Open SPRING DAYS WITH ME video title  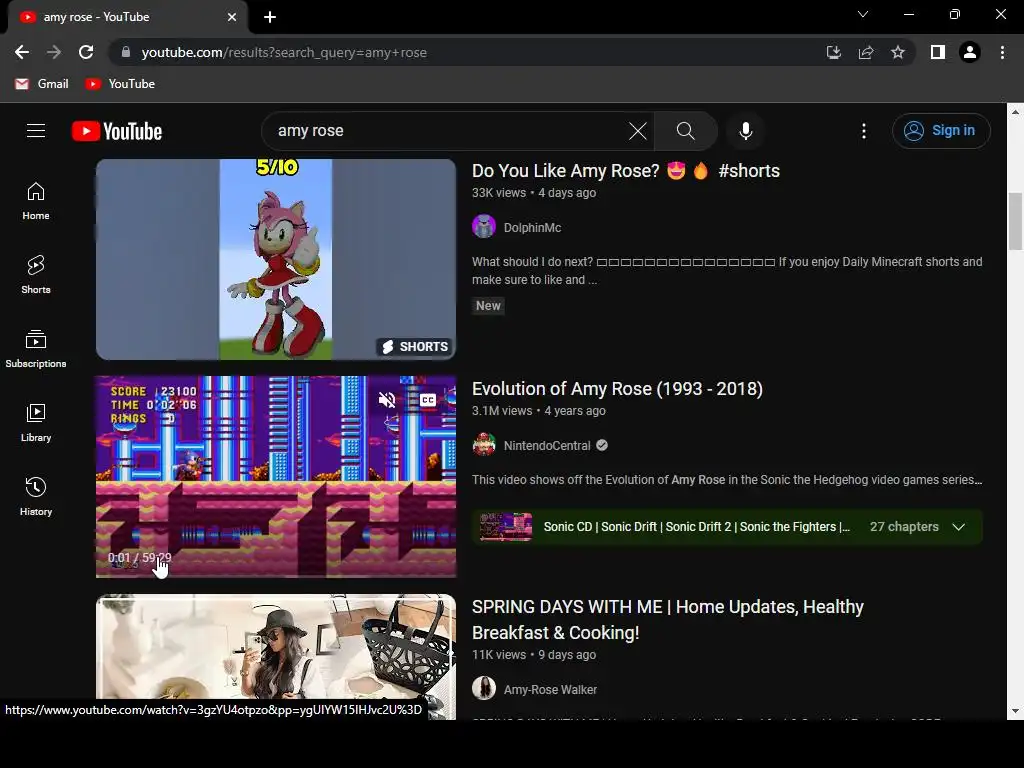[667, 619]
